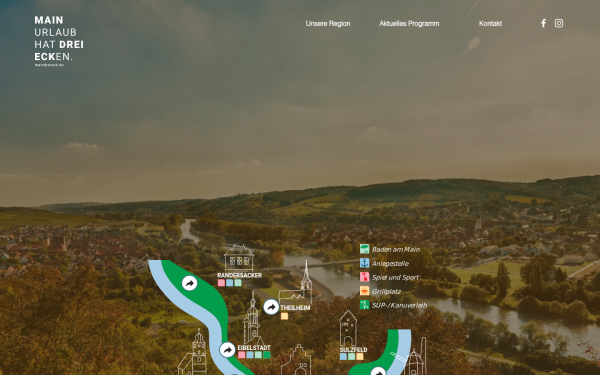Click the pink square under Randersacker
This screenshot has height=375, width=600.
[x=221, y=283]
